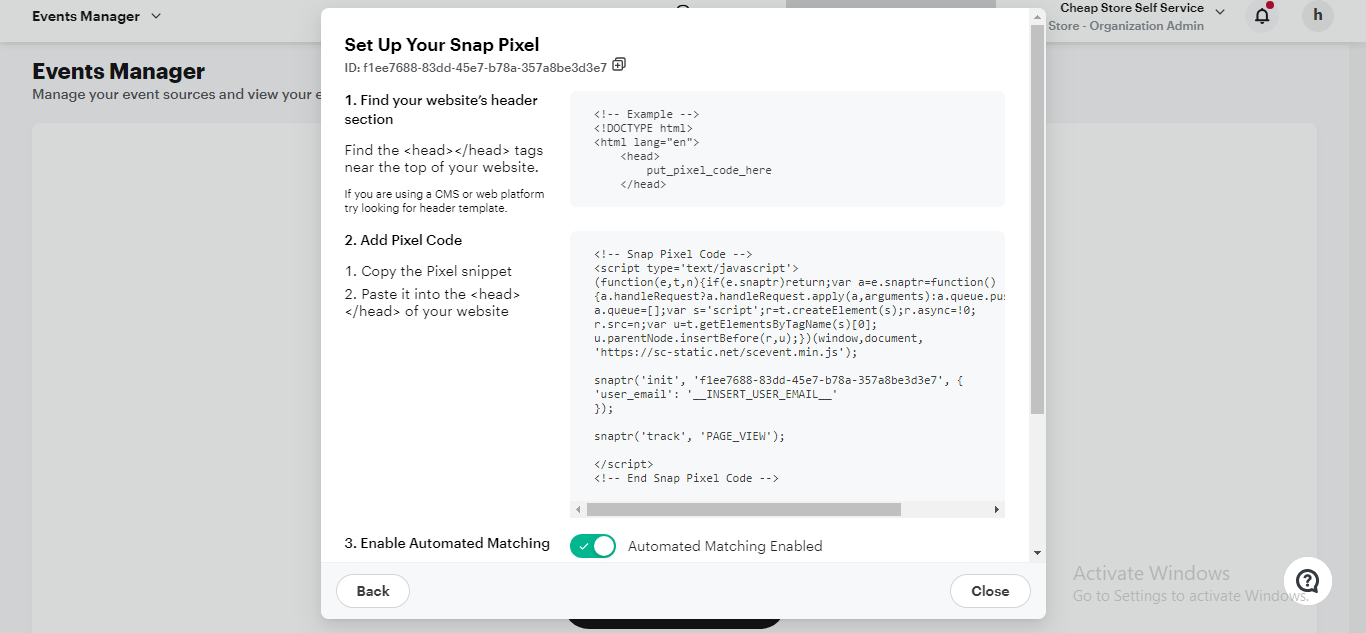Expand the Events Manager dropdown

coord(155,16)
